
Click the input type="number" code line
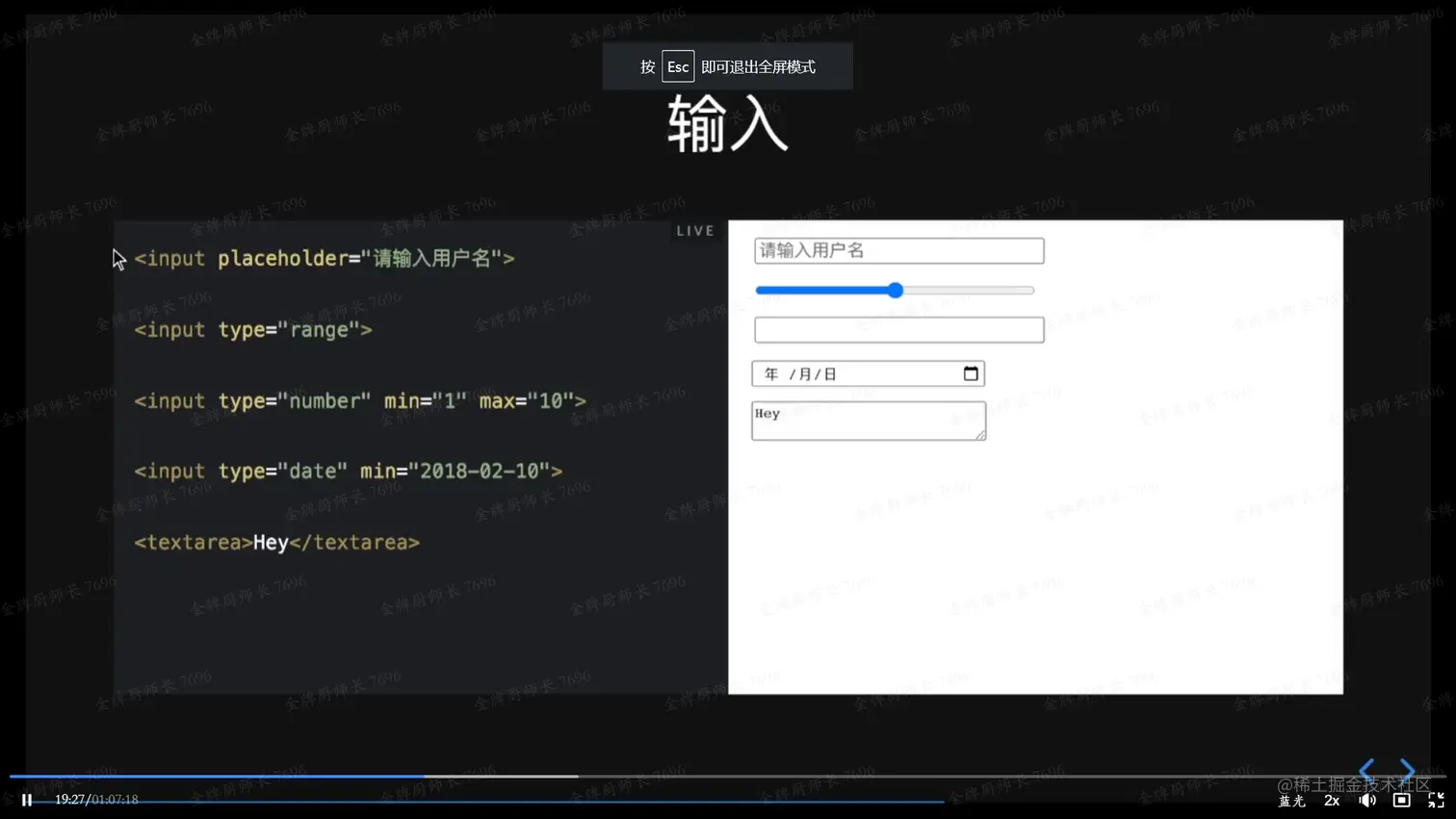pos(360,400)
